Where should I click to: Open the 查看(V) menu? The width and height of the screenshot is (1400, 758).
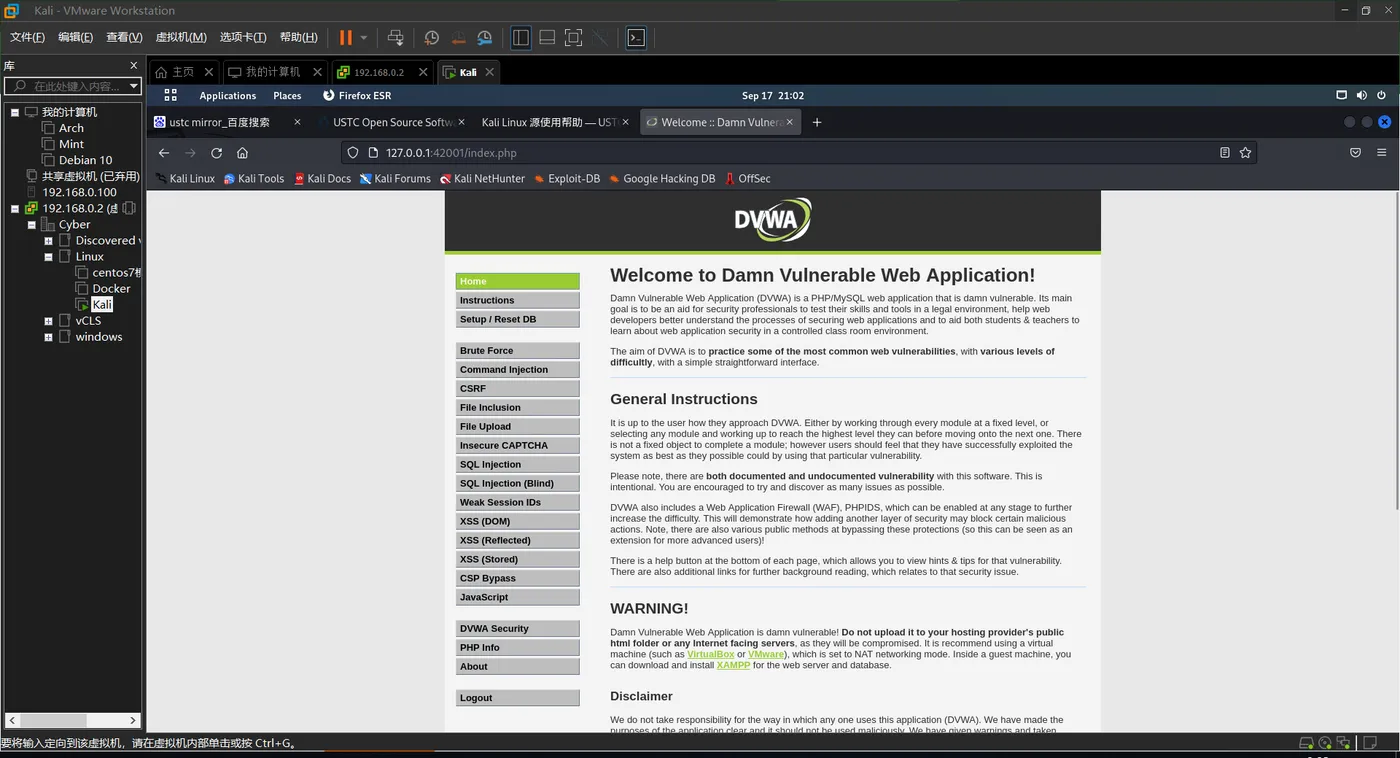point(124,37)
